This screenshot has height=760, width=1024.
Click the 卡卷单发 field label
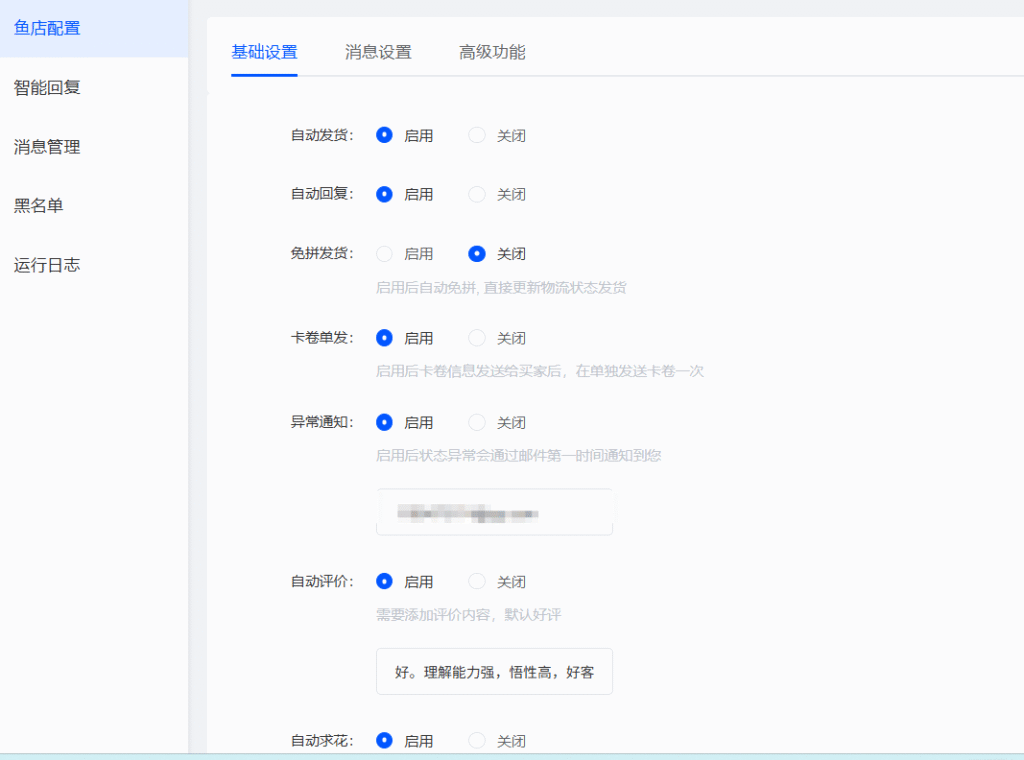322,338
